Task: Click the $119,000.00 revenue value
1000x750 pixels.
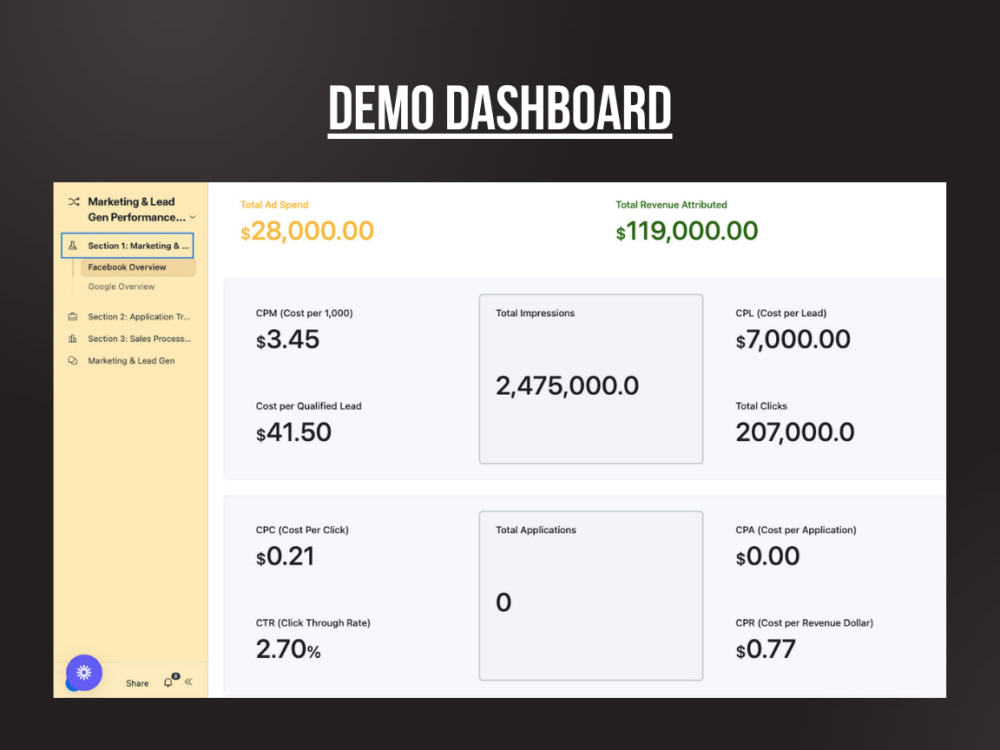Action: pyautogui.click(x=687, y=231)
